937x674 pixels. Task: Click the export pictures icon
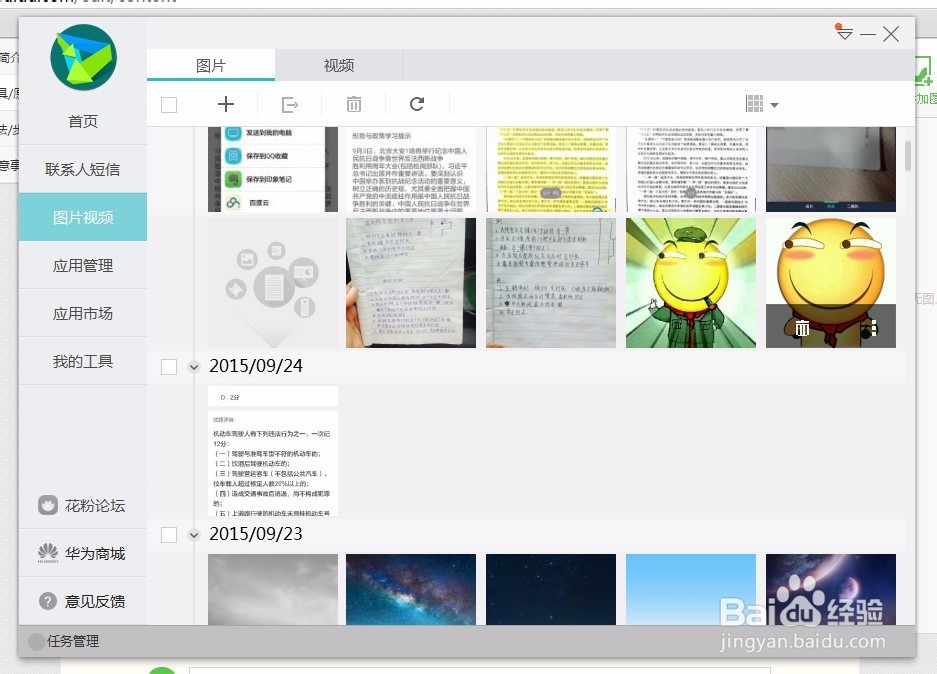(290, 105)
